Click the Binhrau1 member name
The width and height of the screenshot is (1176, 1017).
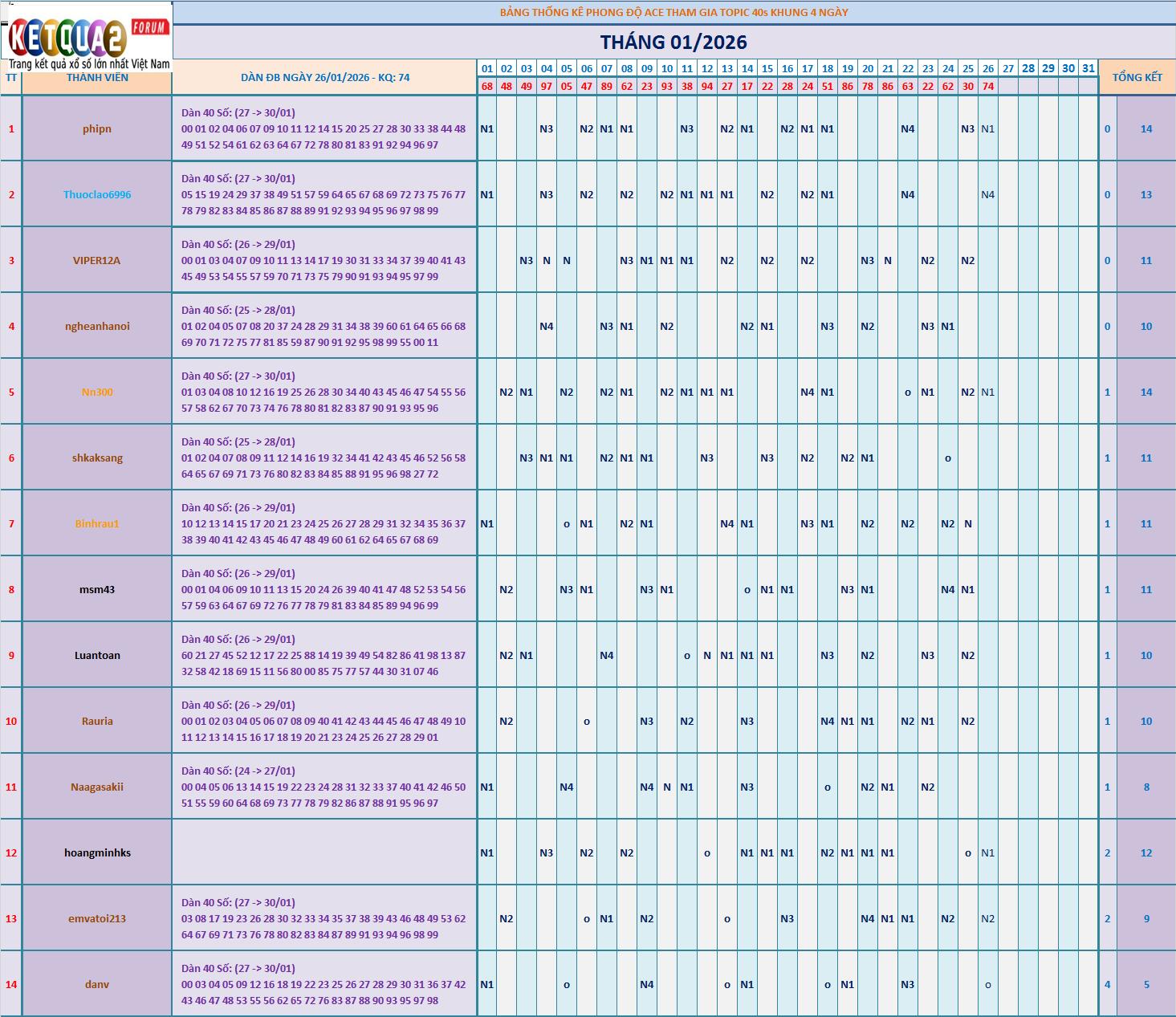(97, 524)
